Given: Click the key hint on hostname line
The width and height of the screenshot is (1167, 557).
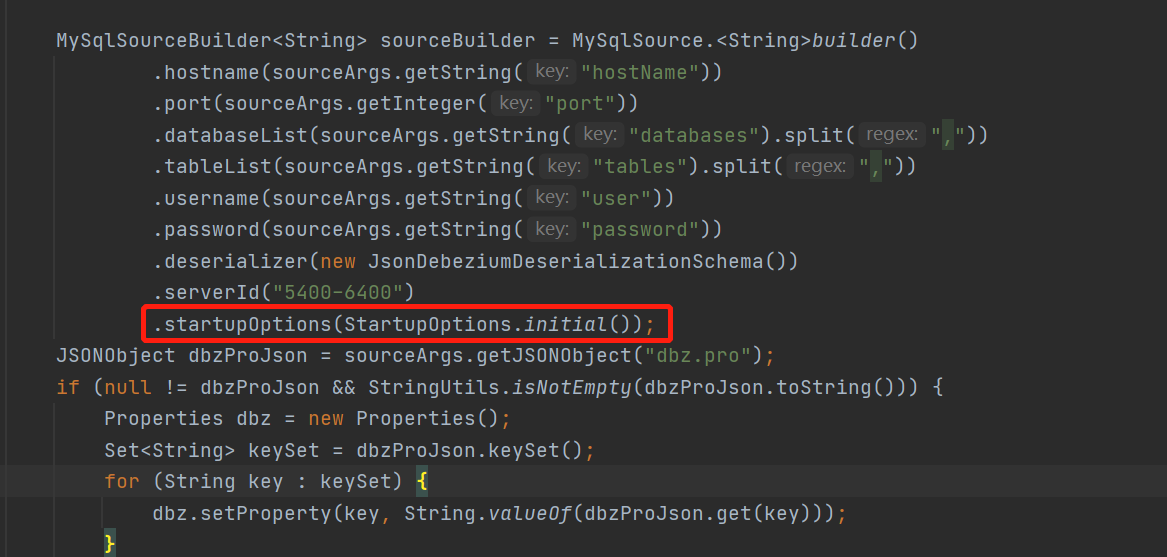Looking at the screenshot, I should (x=551, y=72).
